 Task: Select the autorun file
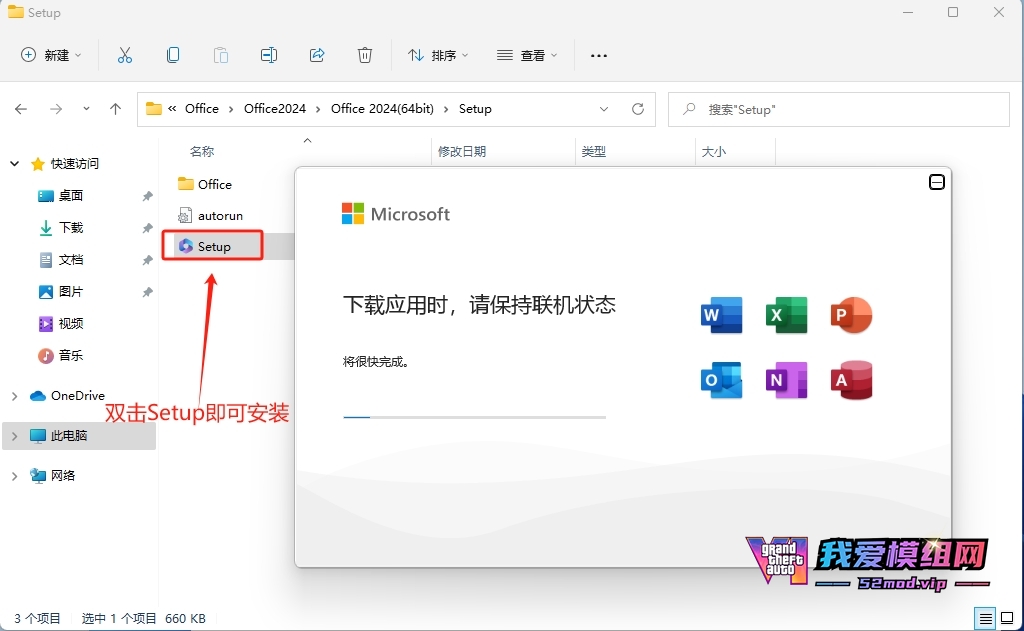pos(210,216)
